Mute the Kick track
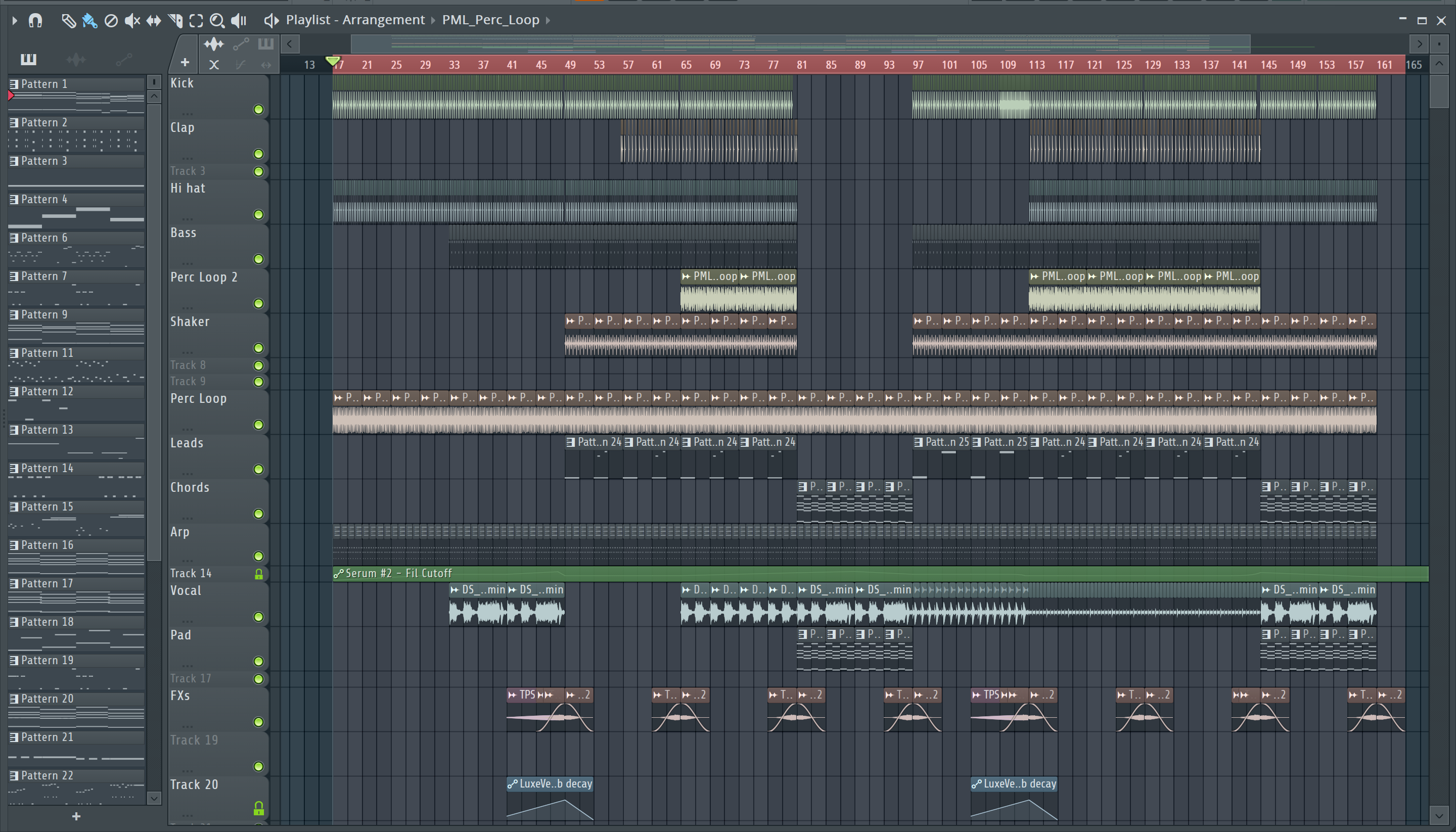Image resolution: width=1456 pixels, height=832 pixels. click(x=258, y=109)
